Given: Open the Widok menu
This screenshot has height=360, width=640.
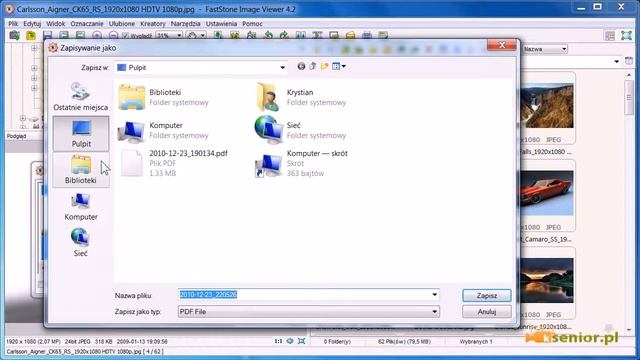Looking at the screenshot, I should tap(56, 24).
